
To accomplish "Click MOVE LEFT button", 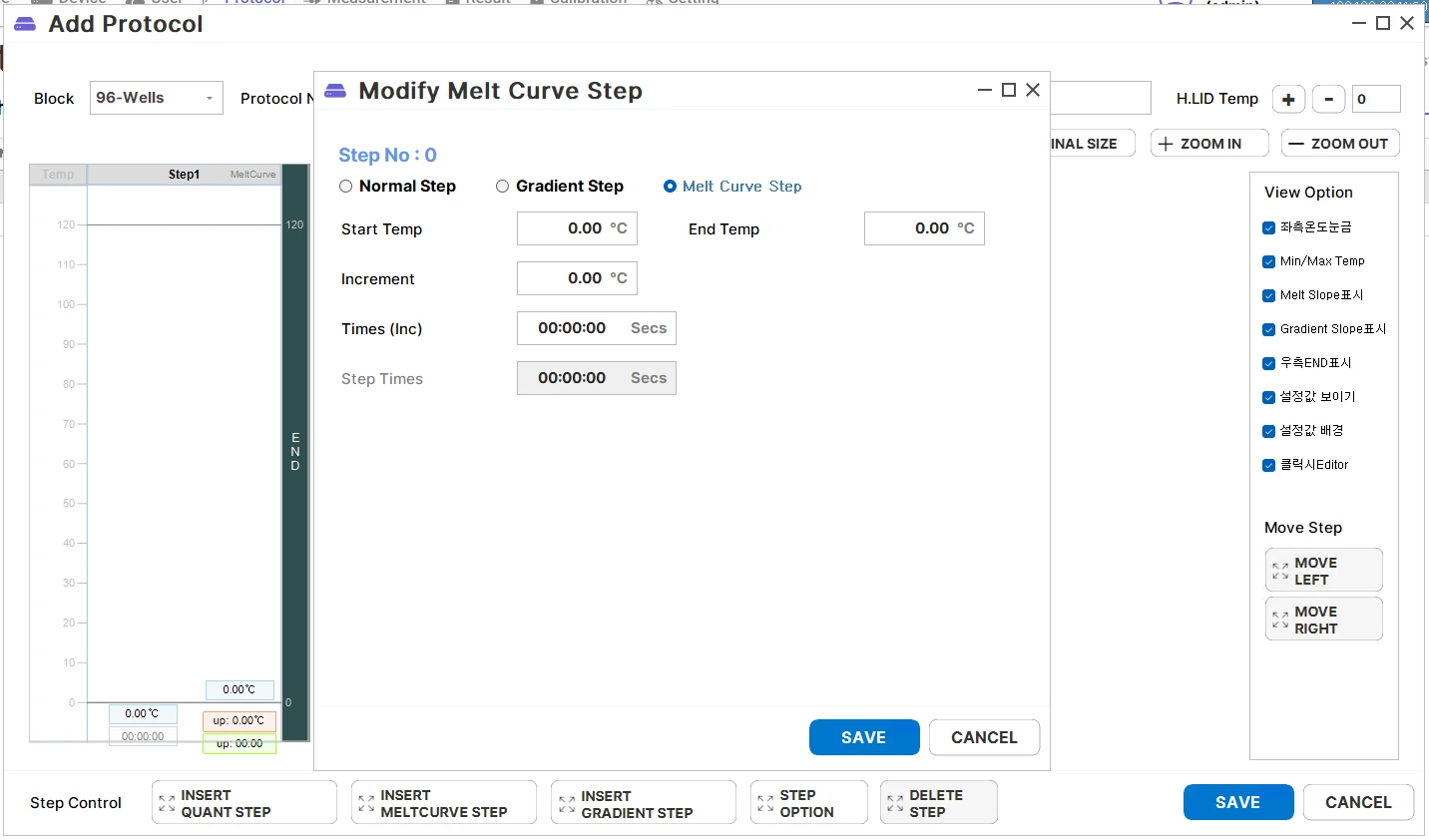I will coord(1324,571).
